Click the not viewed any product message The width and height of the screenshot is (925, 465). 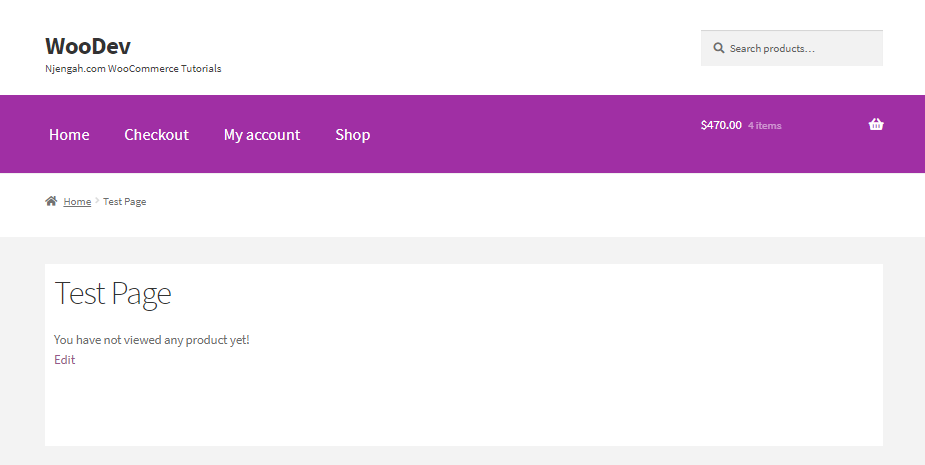coord(152,340)
